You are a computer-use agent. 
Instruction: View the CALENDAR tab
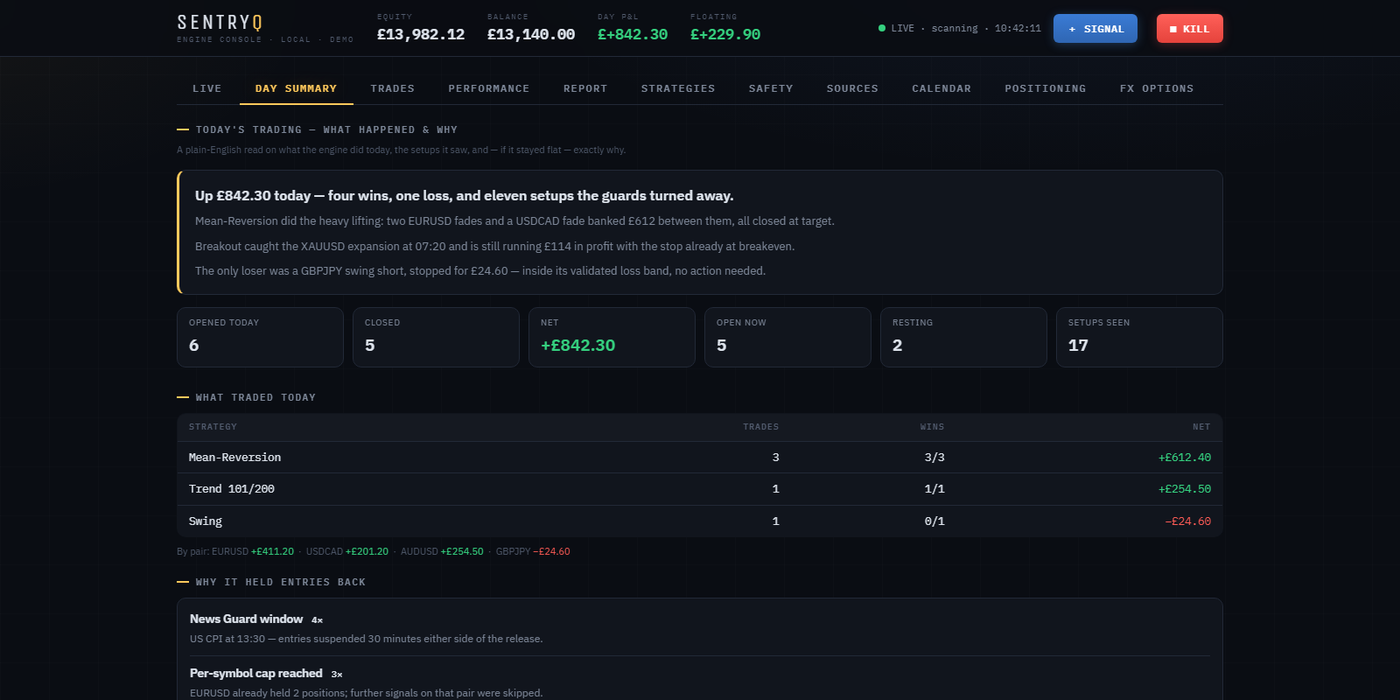(941, 88)
